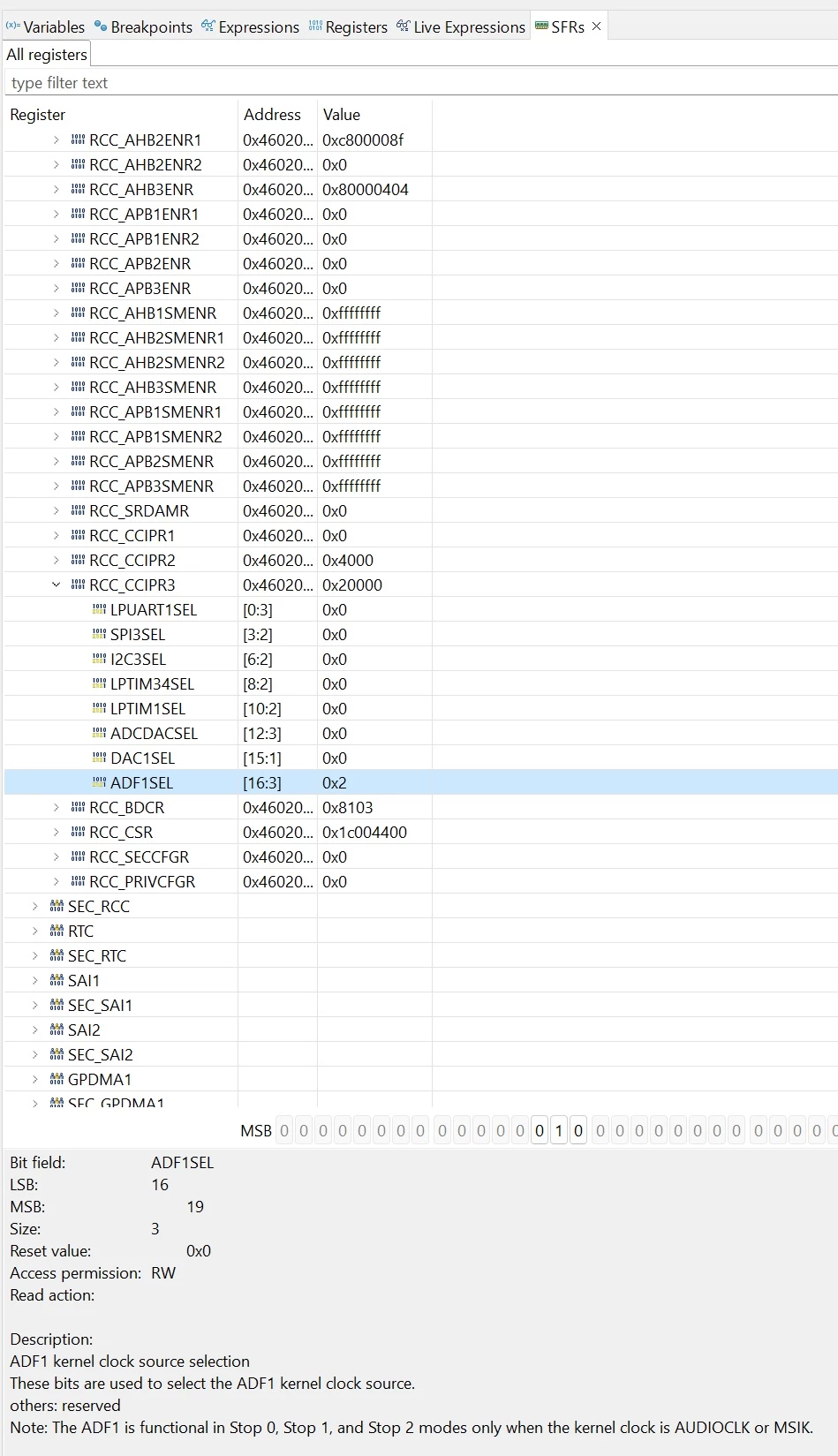The height and width of the screenshot is (1456, 838).
Task: Select the RCC_AHB2ENR1 value 0xc800008f
Action: [x=363, y=140]
